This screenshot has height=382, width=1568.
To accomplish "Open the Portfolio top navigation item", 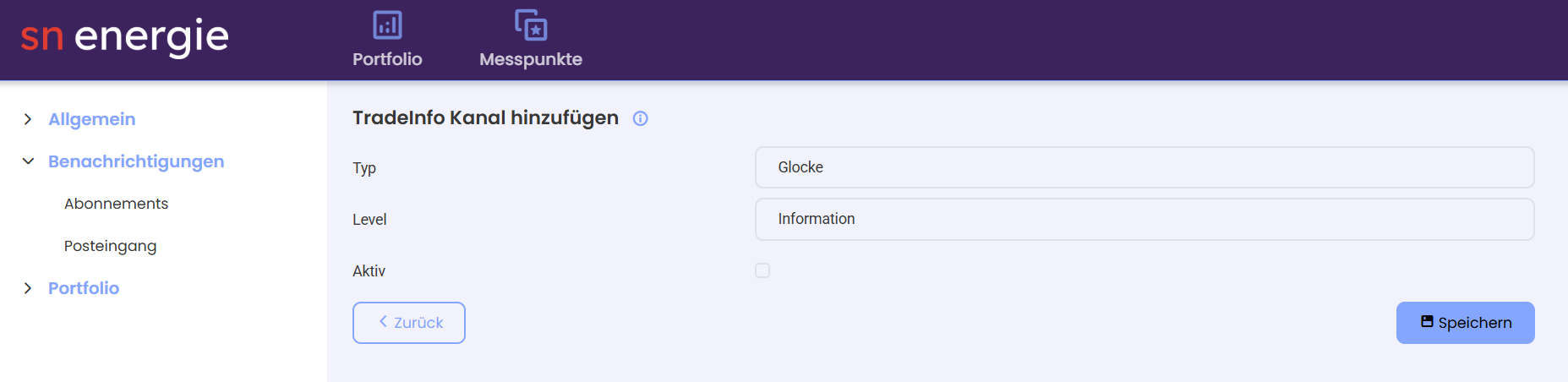I will click(x=387, y=39).
